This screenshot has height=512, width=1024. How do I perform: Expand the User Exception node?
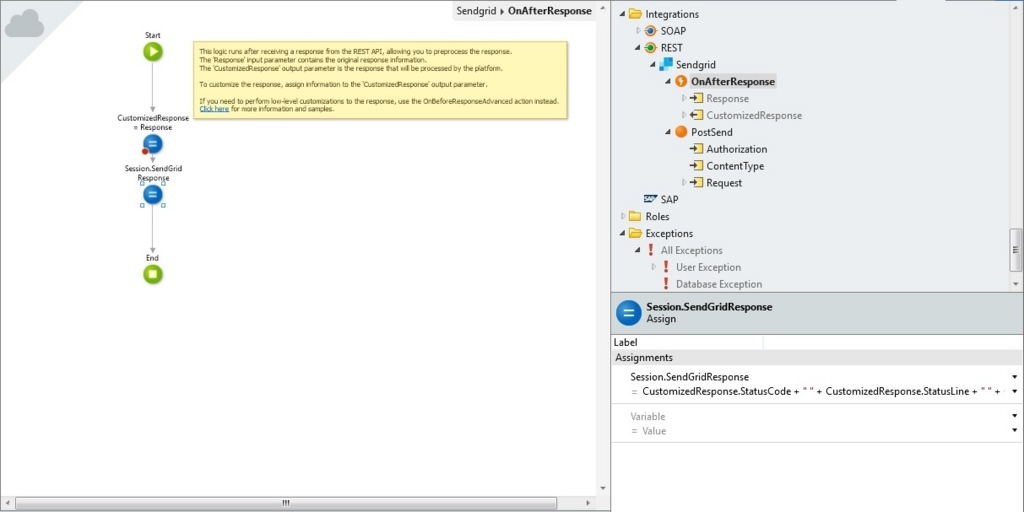point(654,267)
